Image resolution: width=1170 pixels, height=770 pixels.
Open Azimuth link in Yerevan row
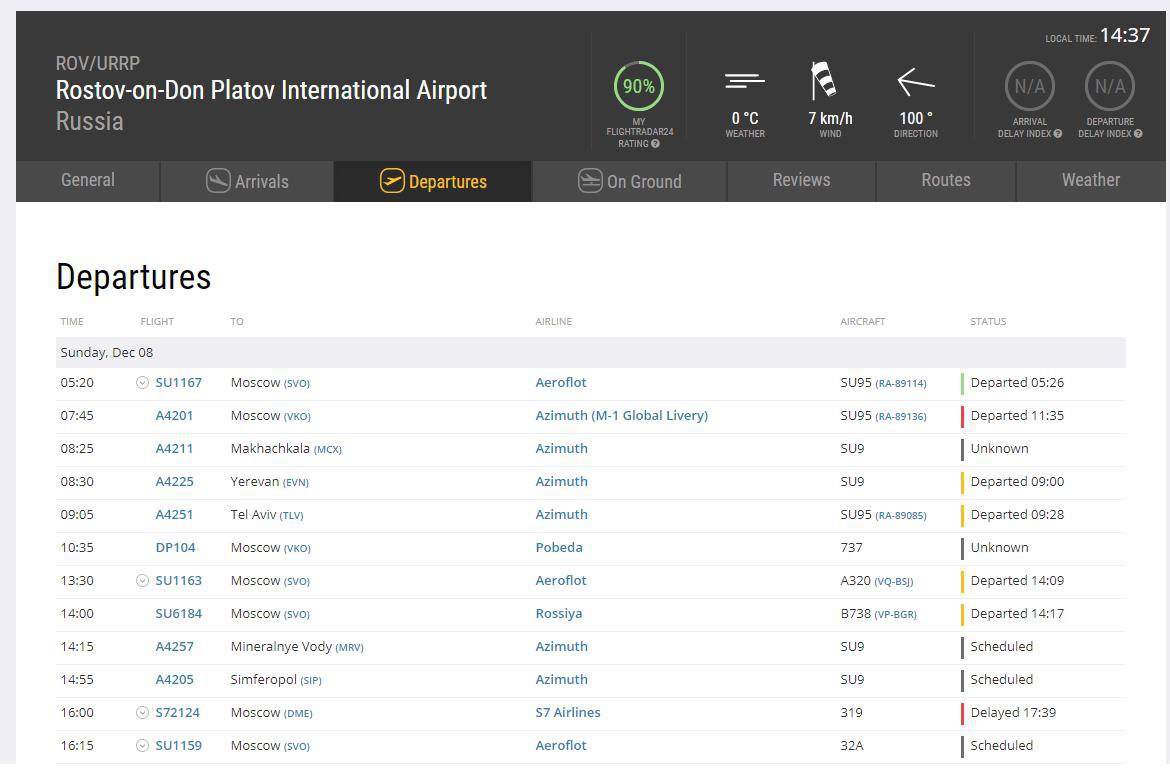561,481
